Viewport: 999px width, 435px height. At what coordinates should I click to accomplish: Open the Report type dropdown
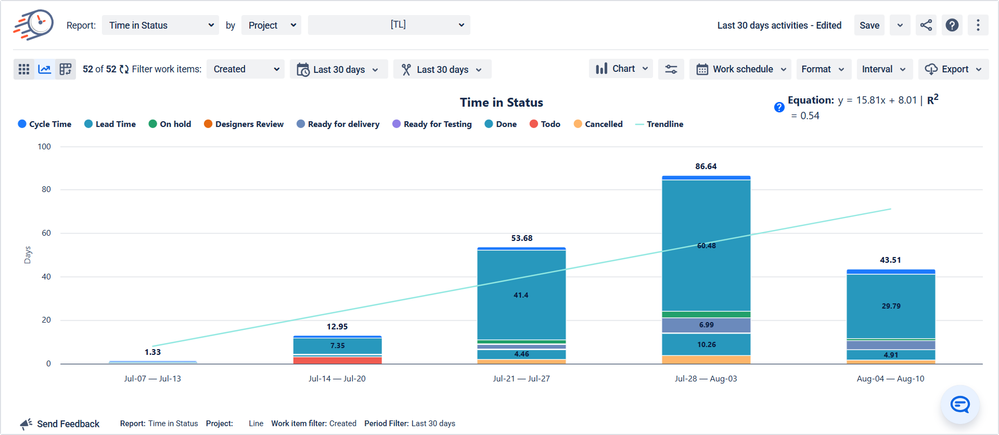[161, 25]
